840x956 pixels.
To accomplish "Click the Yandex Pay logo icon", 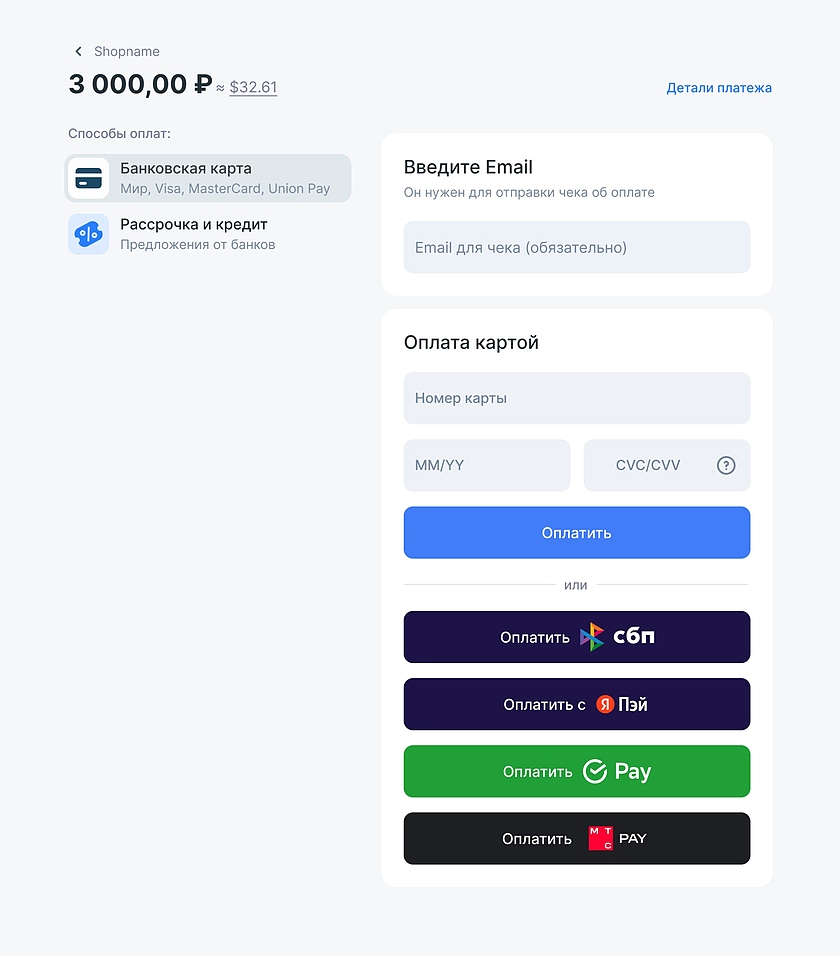I will coord(605,705).
